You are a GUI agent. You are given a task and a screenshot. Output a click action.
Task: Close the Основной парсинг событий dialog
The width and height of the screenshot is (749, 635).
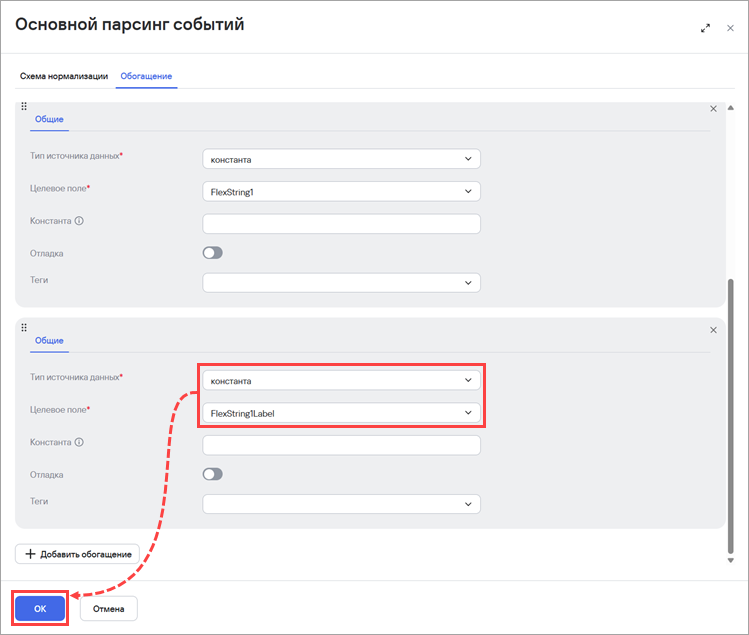pos(730,28)
